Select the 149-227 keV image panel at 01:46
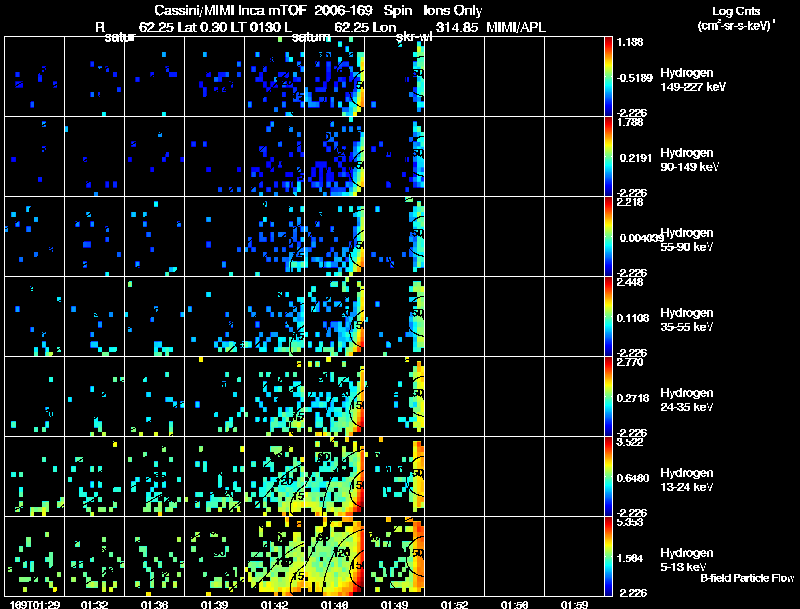Image resolution: width=800 pixels, height=609 pixels. tap(334, 76)
